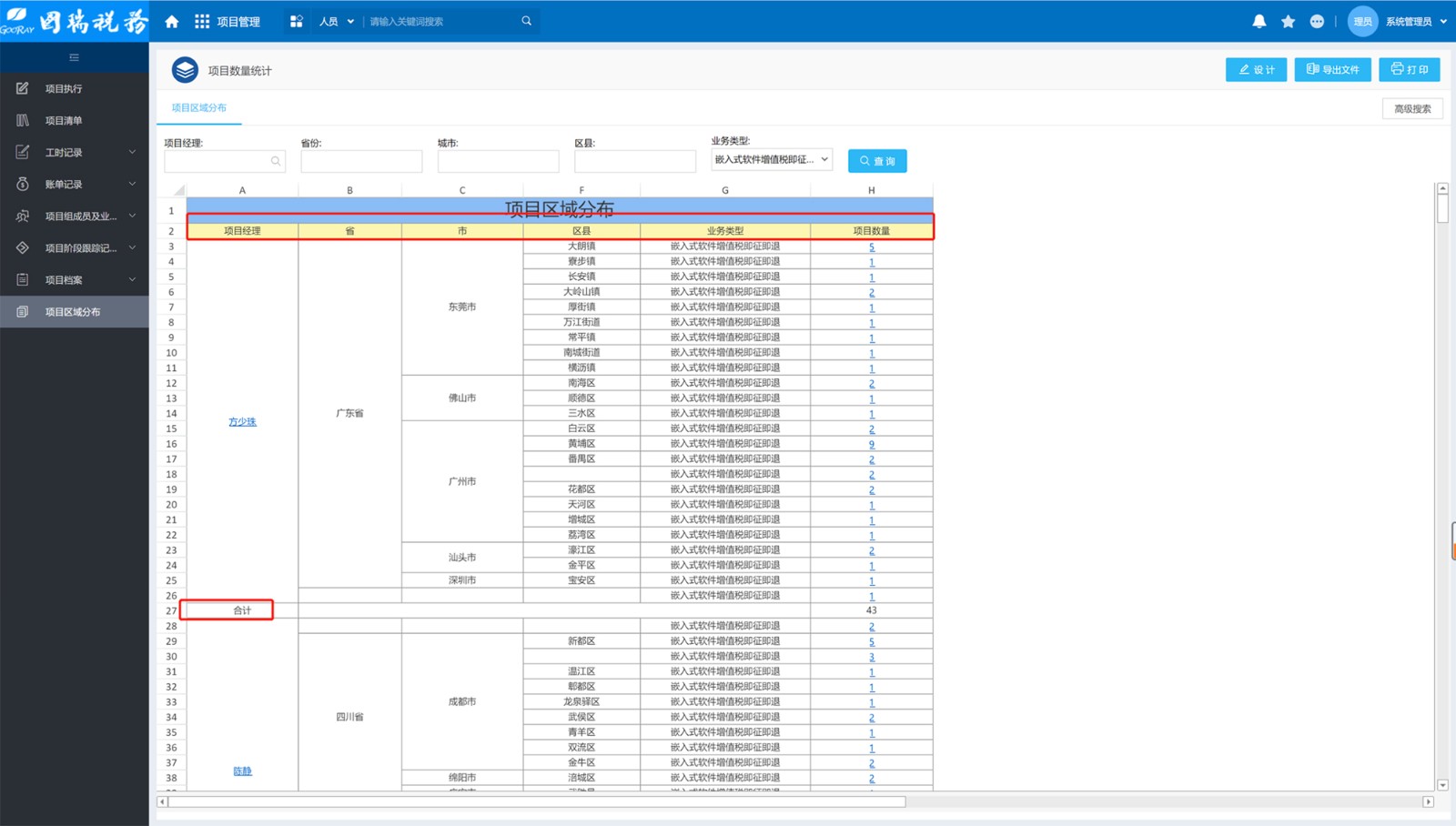Open 项目执行 in the sidebar
The width and height of the screenshot is (1456, 826).
point(75,88)
